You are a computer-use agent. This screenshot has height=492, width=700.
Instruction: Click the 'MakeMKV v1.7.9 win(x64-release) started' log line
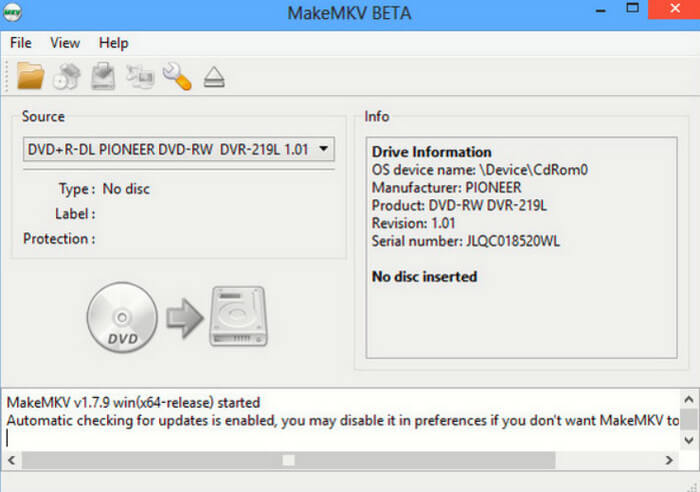pos(133,403)
